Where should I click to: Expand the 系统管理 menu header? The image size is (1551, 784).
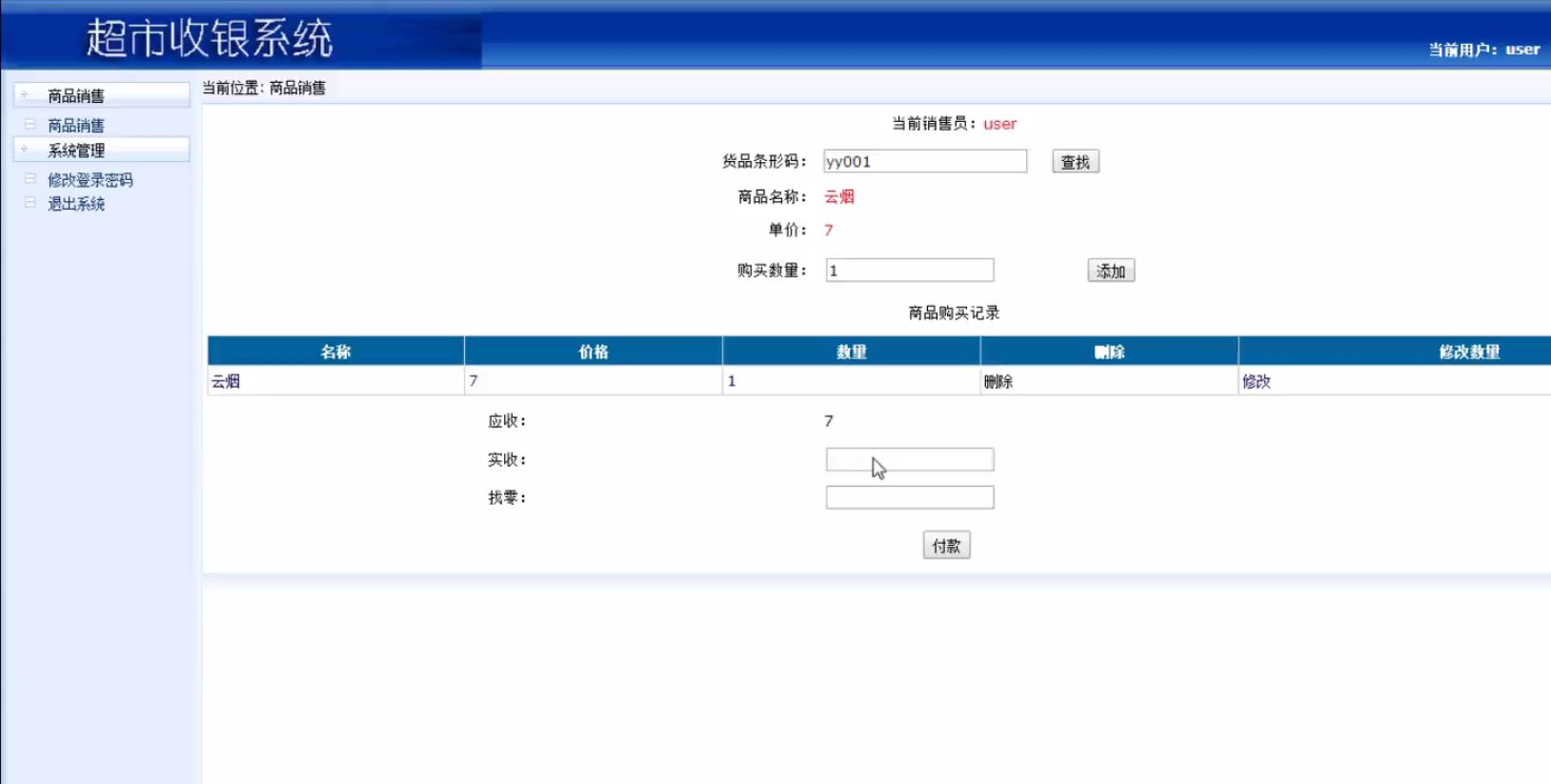[101, 150]
